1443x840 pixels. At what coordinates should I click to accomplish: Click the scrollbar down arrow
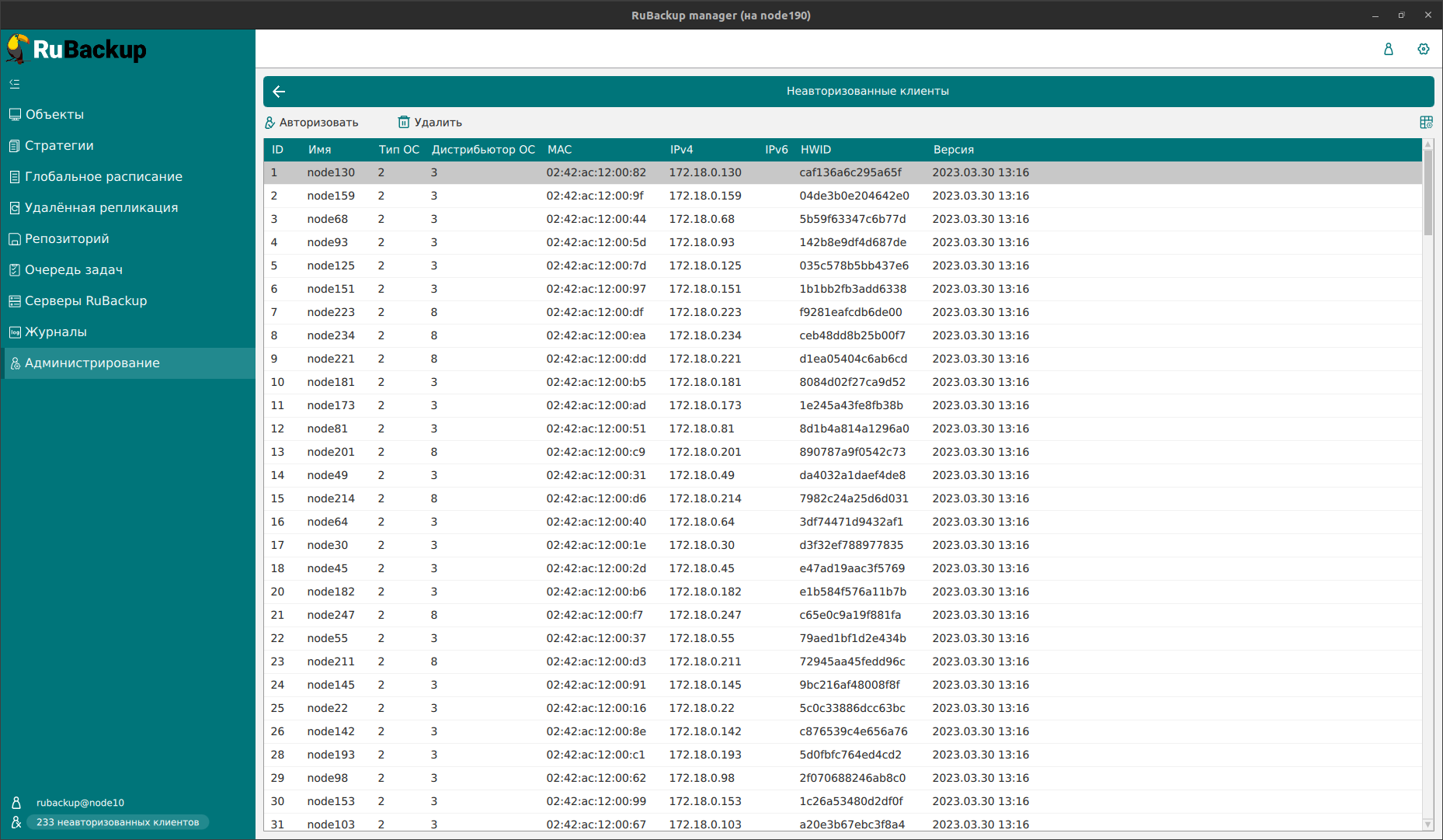1427,824
